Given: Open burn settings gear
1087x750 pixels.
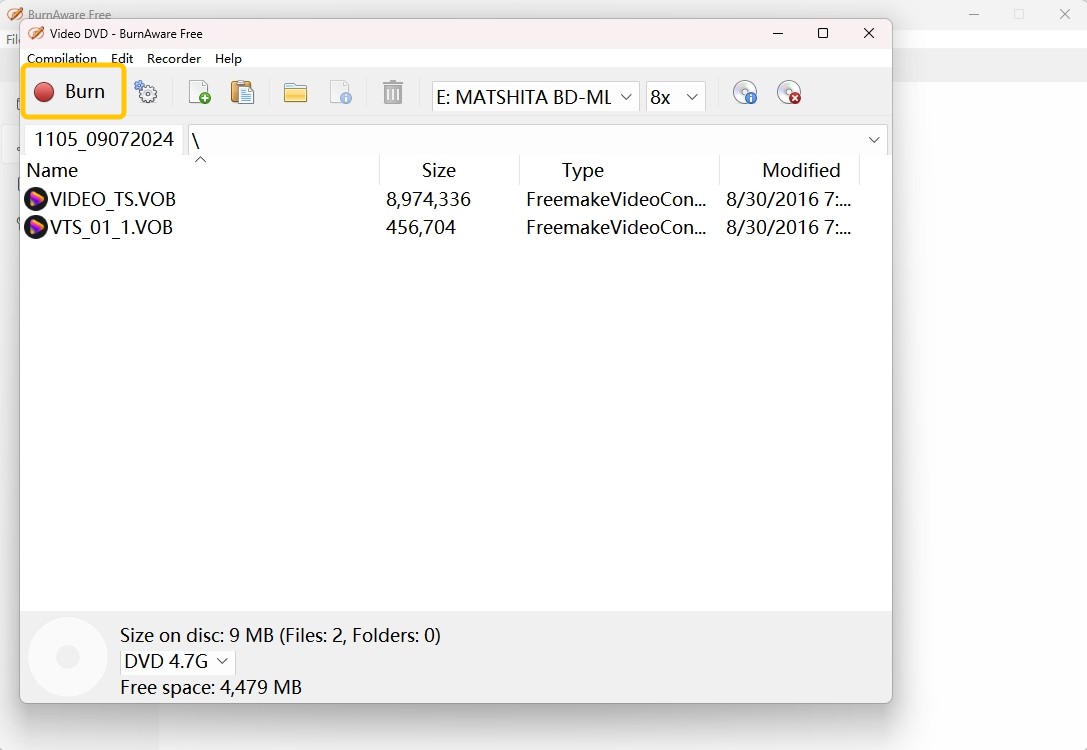Looking at the screenshot, I should click(147, 92).
